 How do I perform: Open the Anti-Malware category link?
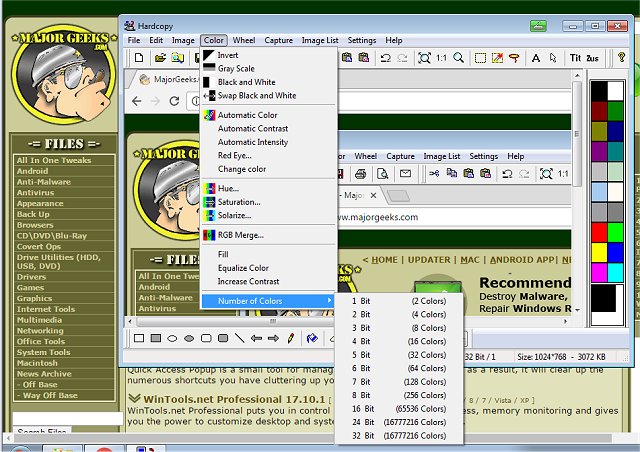click(x=46, y=182)
